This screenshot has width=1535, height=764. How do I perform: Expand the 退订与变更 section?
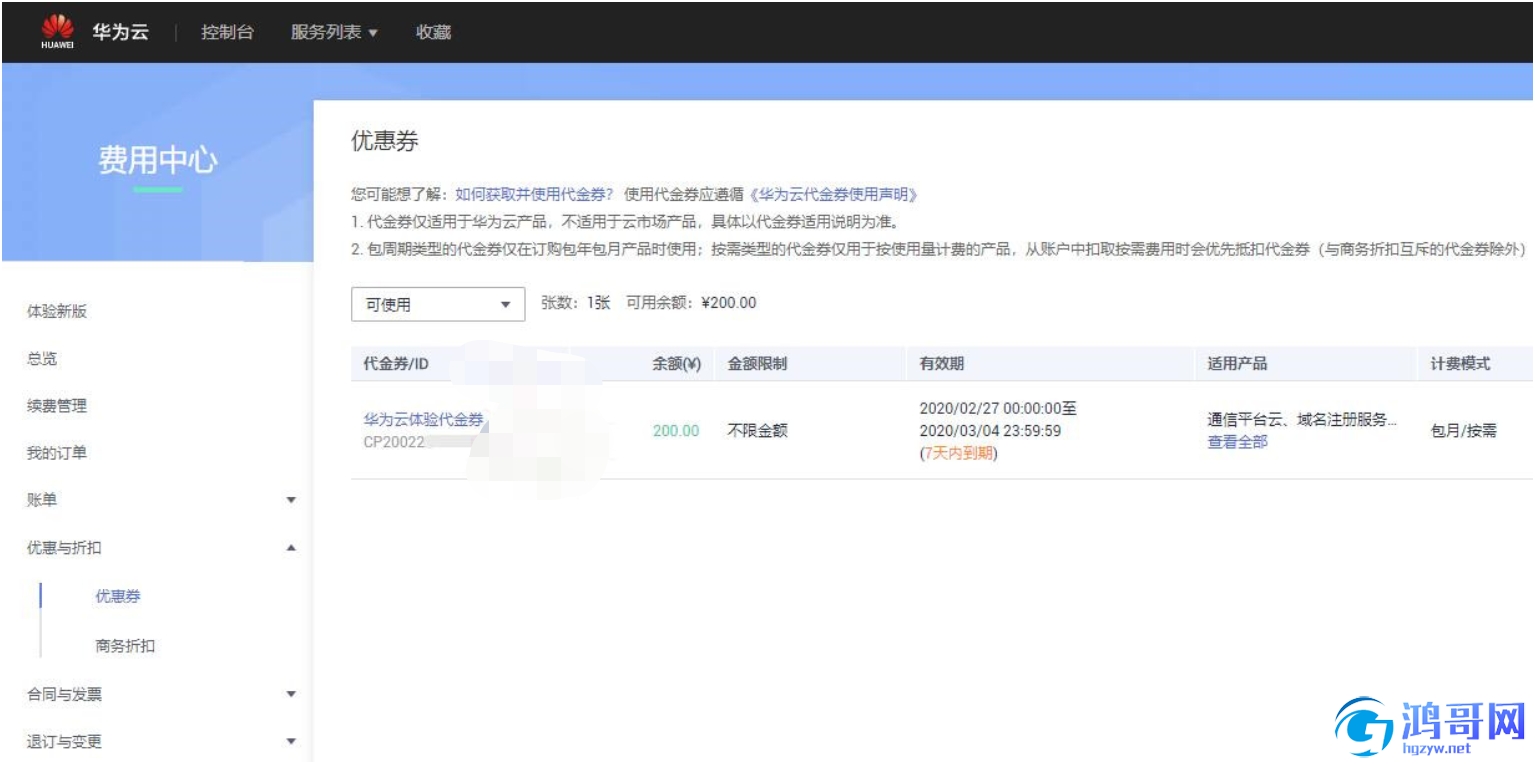pyautogui.click(x=160, y=742)
